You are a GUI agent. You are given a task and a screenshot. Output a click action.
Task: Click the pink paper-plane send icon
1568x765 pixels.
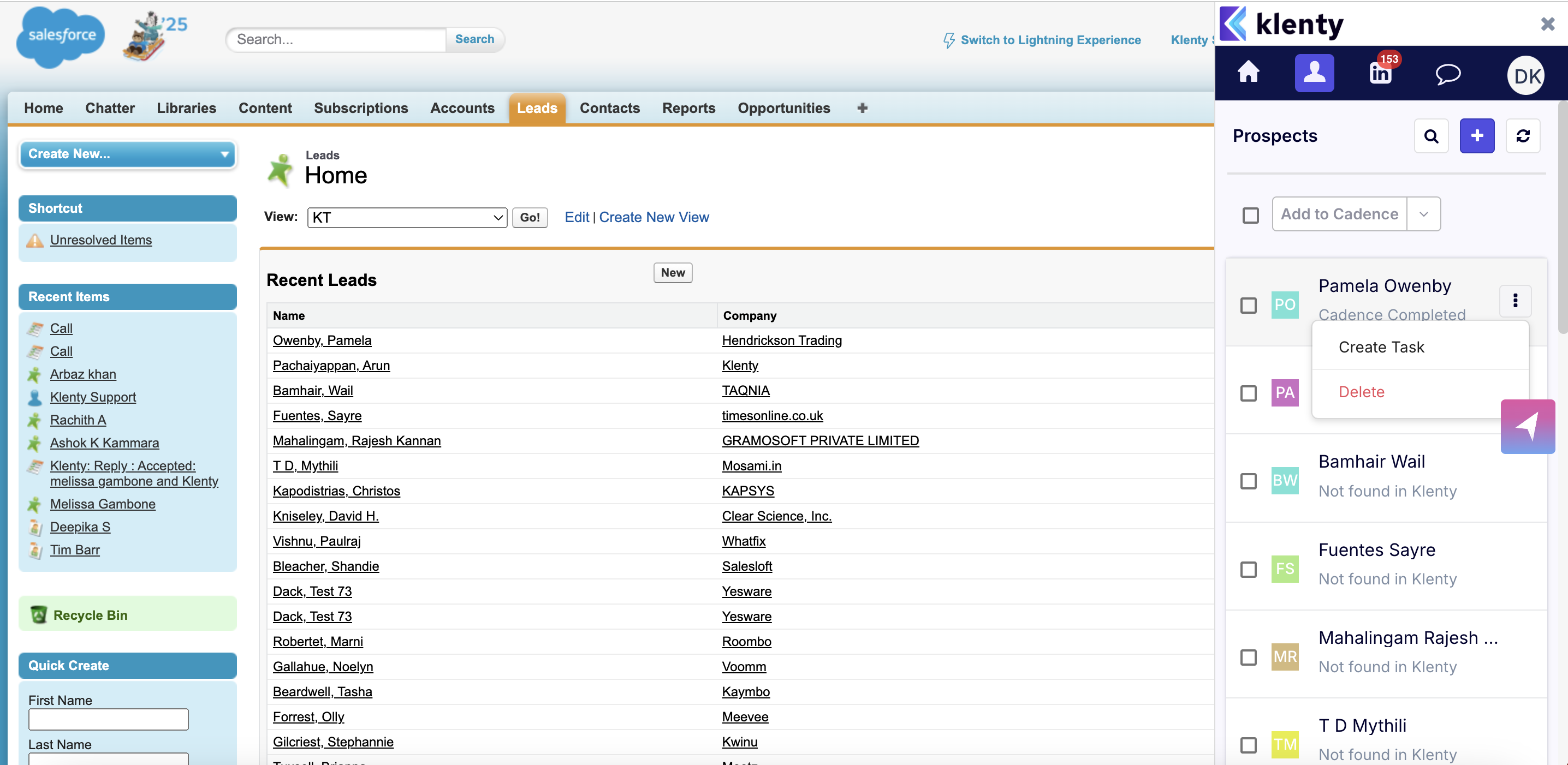click(1527, 426)
